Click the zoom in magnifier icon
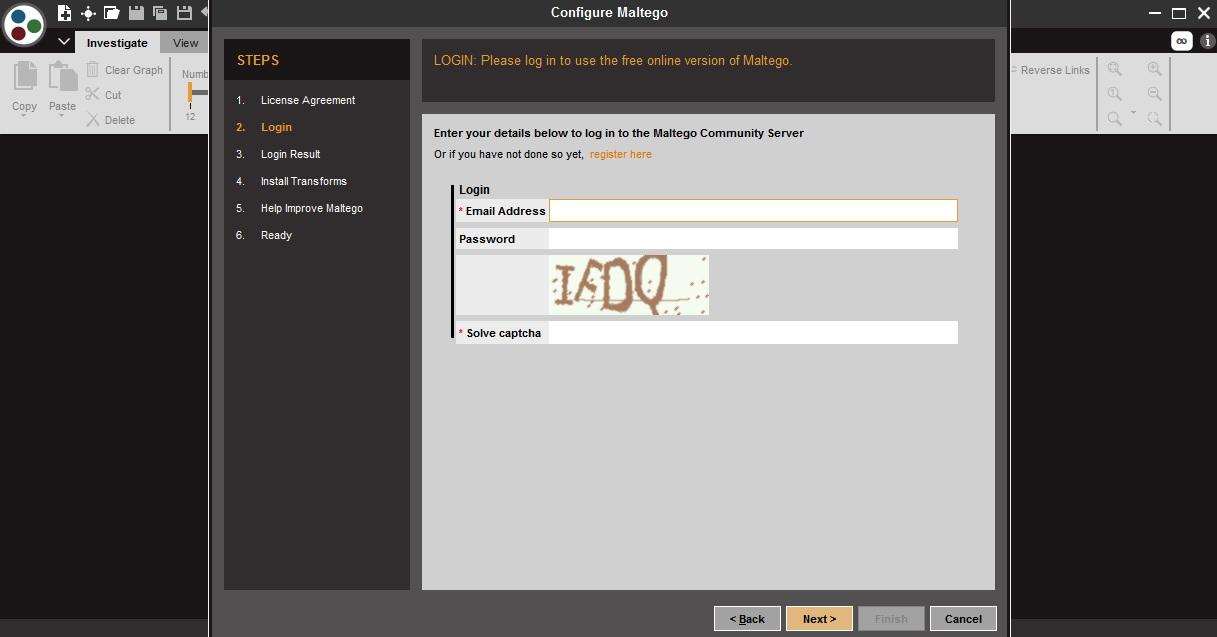Viewport: 1217px width, 637px height. pyautogui.click(x=1154, y=69)
